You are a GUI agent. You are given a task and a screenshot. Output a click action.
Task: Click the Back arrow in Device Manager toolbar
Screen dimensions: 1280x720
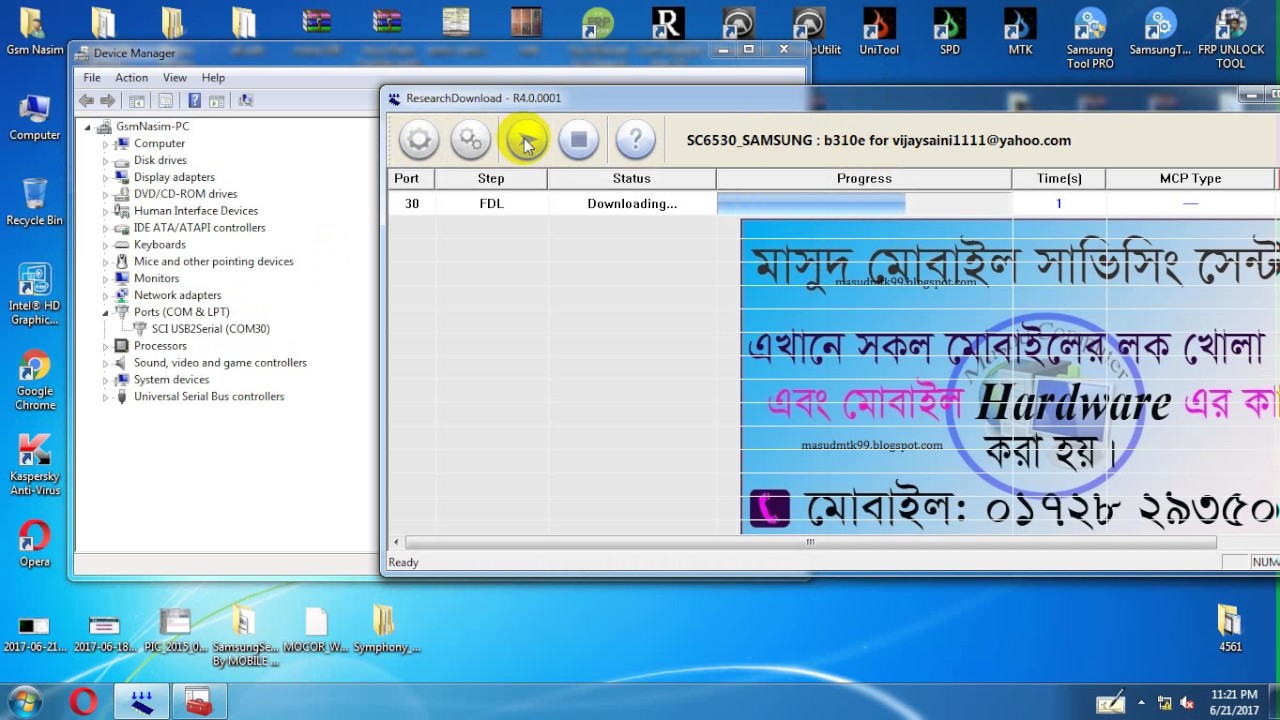click(x=87, y=100)
